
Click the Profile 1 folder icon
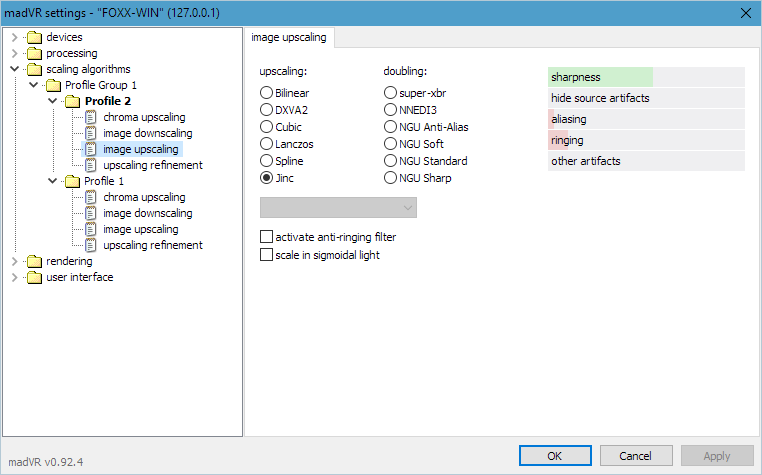(72, 181)
